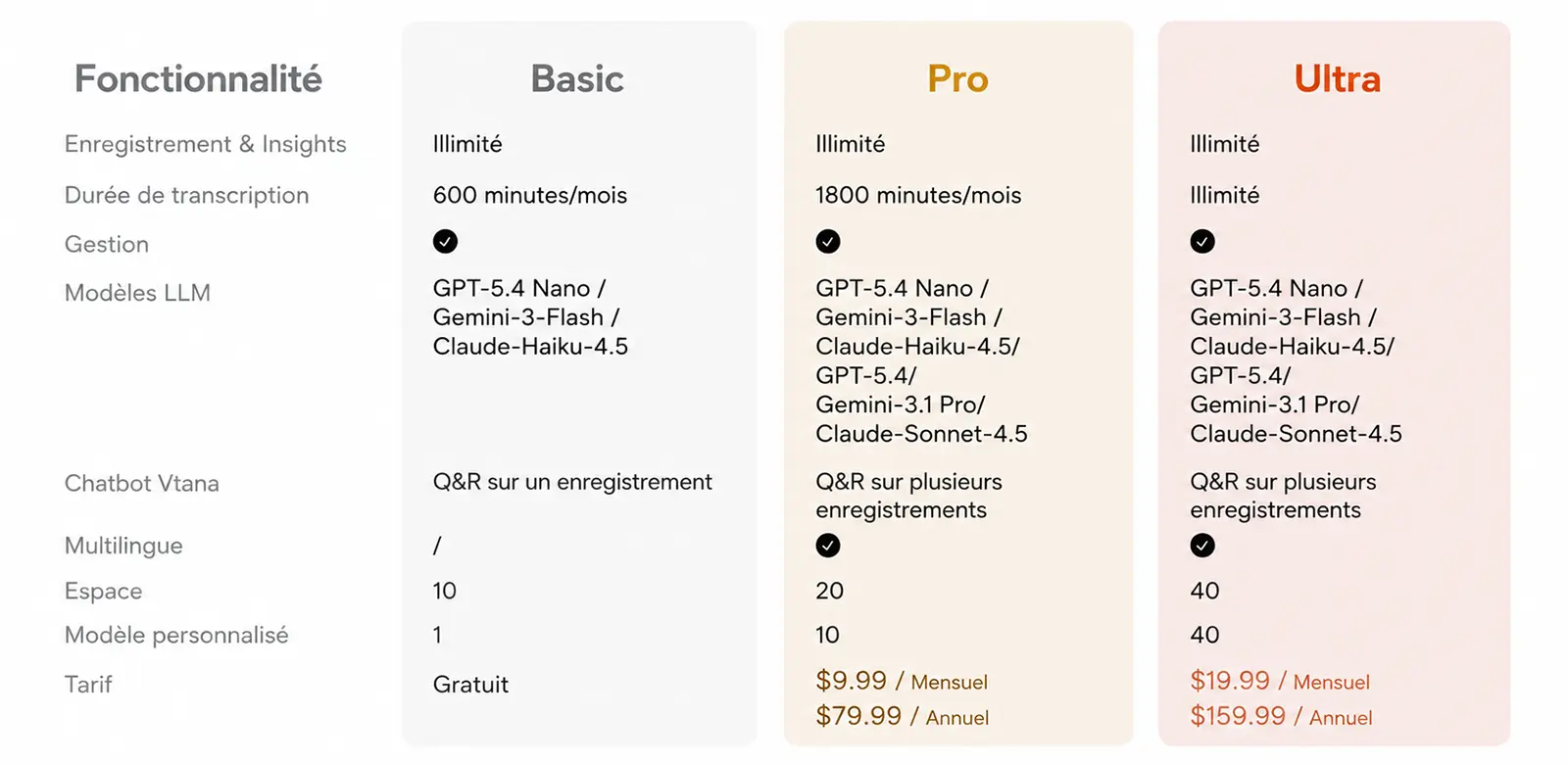This screenshot has width=1568, height=764.
Task: Choose the $79.99 Annuel Pro price
Action: point(902,716)
